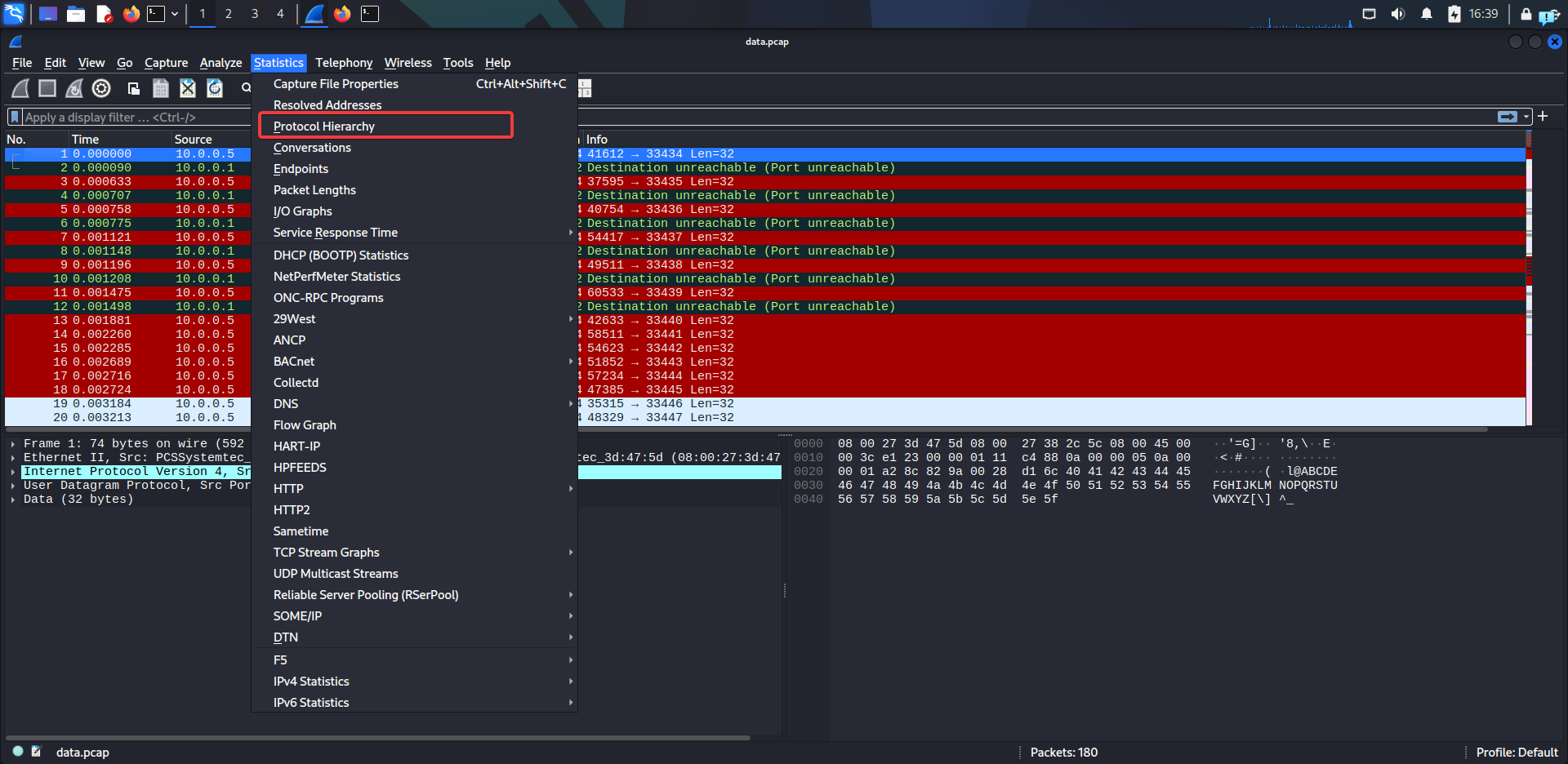Click the text editor icon in the panel
1568x764 pixels.
[104, 14]
